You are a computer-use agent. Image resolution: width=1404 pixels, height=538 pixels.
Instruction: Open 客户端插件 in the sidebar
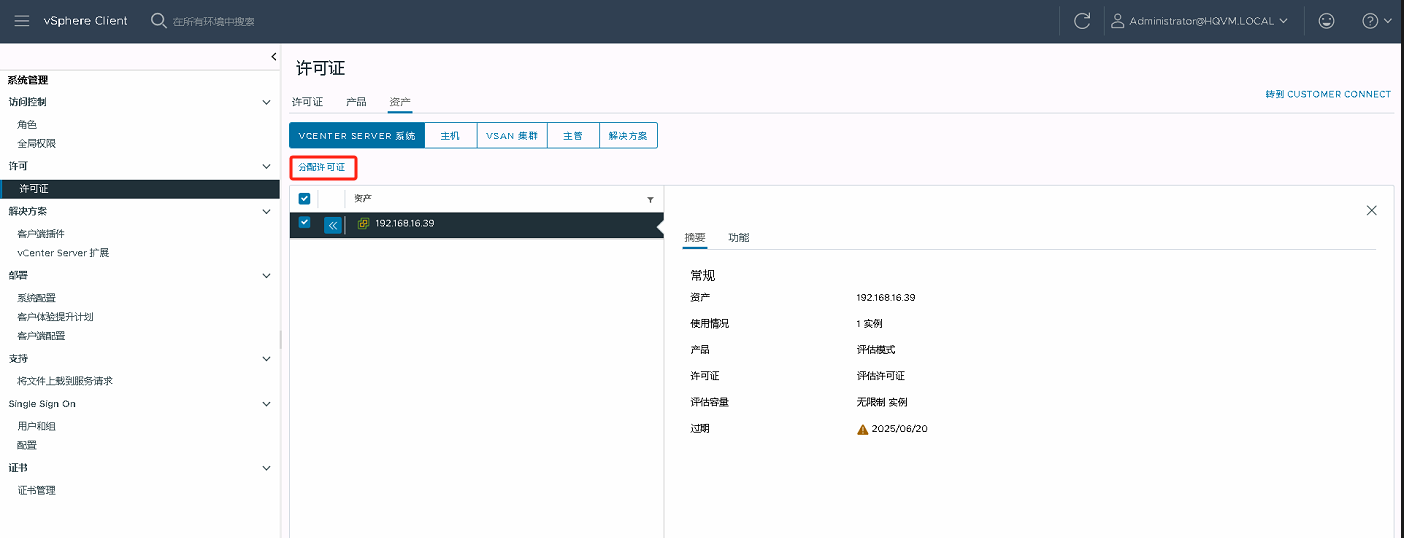41,234
